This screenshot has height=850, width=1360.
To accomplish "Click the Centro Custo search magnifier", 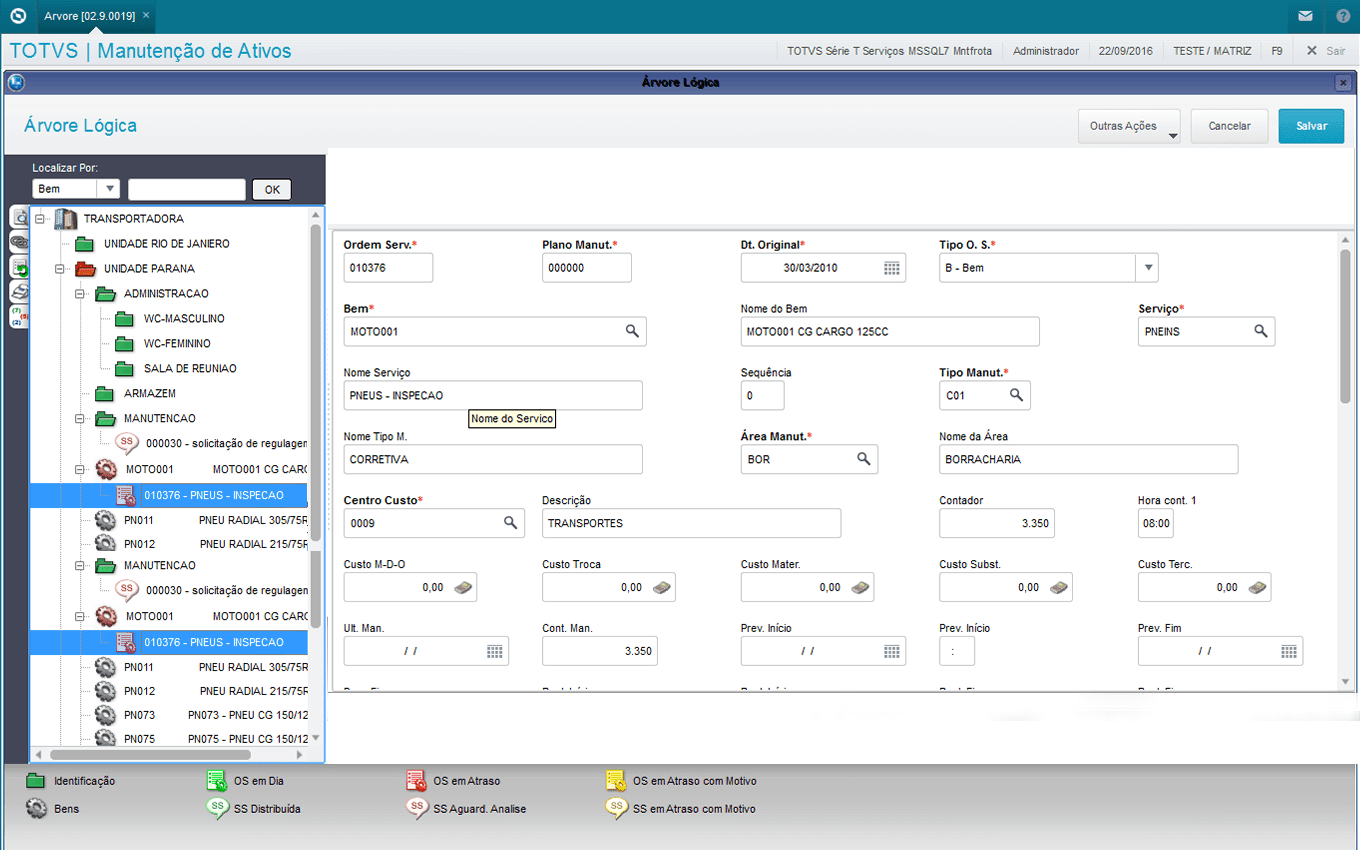I will click(510, 523).
